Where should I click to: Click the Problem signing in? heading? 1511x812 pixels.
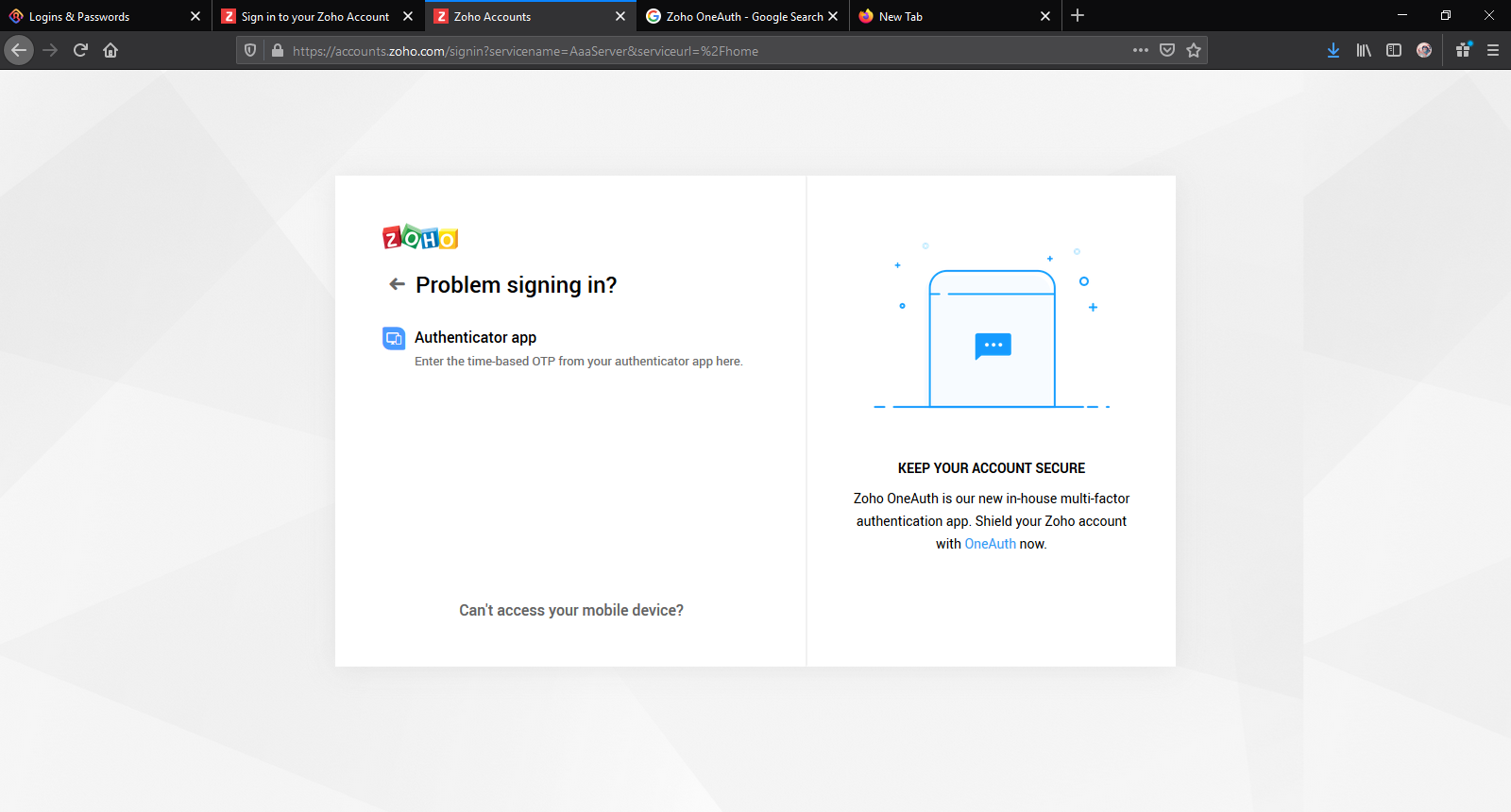[x=516, y=285]
